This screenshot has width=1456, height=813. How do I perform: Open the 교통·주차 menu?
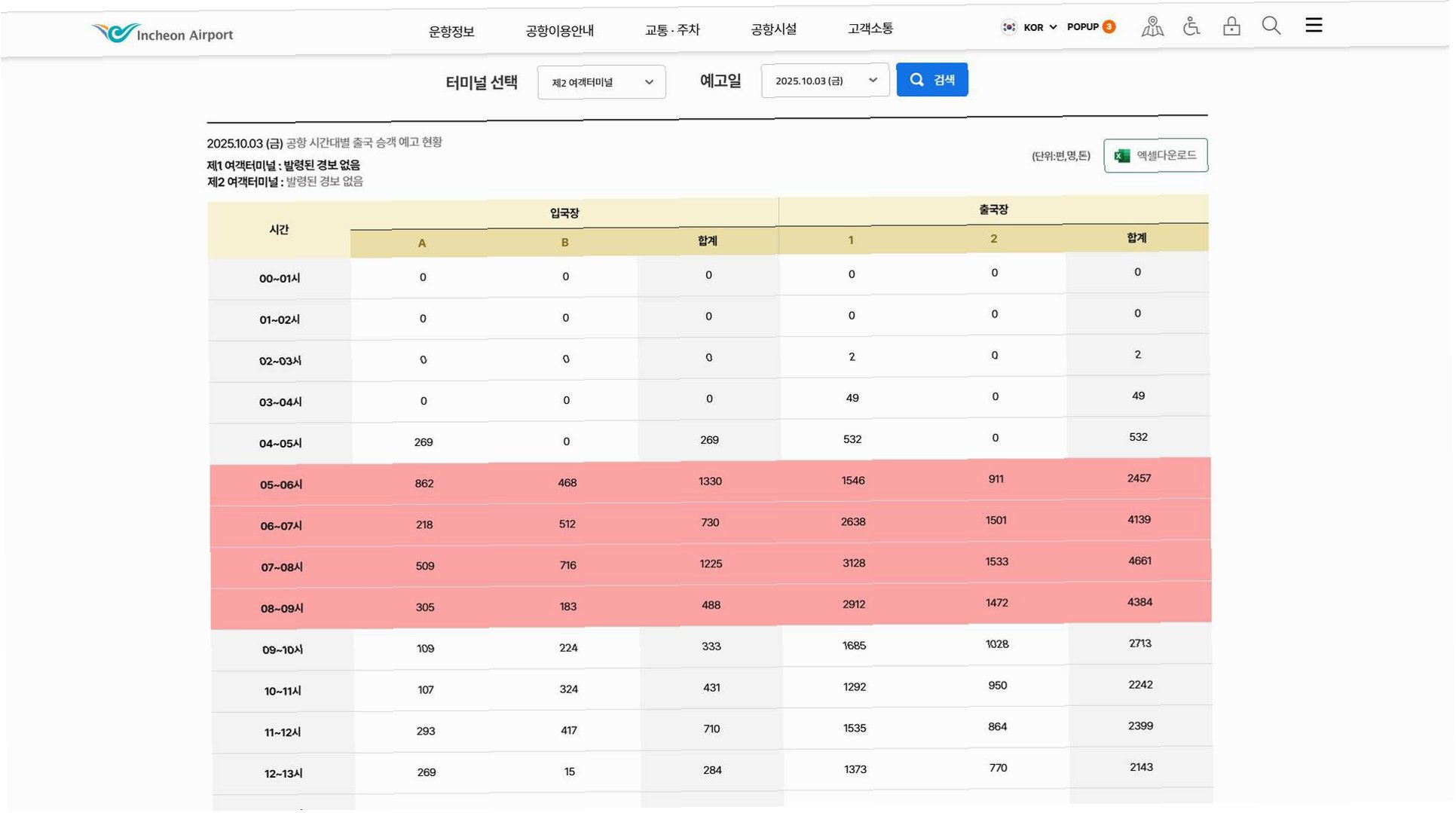coord(672,29)
